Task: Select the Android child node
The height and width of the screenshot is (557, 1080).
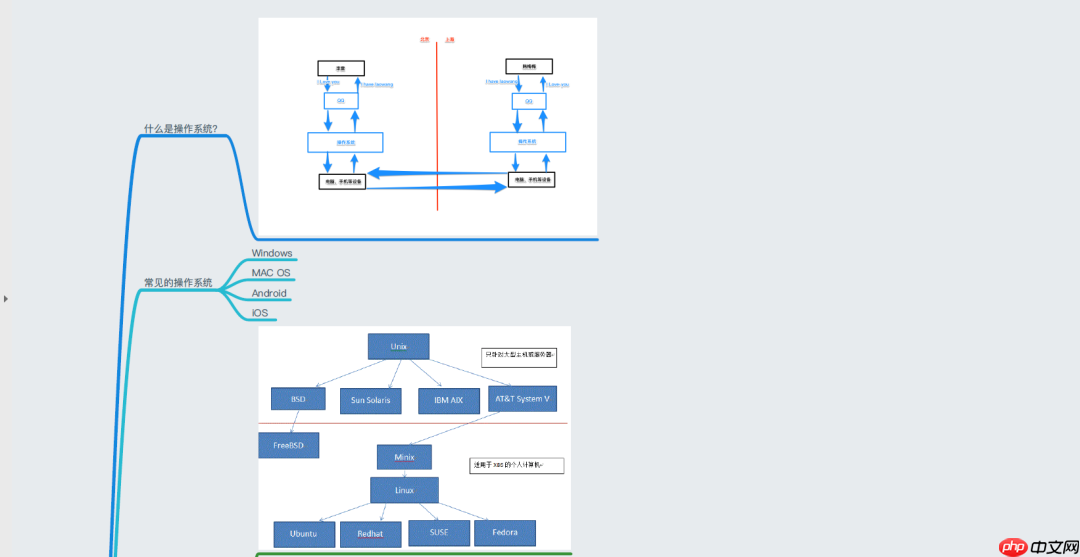Action: (269, 293)
